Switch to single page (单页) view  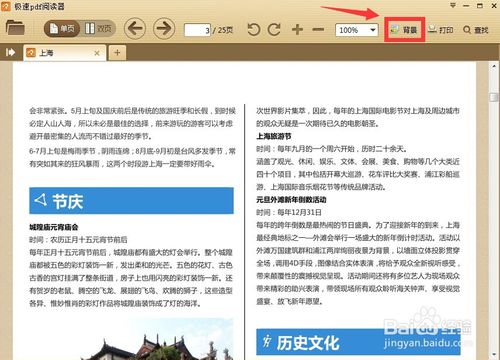[x=62, y=29]
